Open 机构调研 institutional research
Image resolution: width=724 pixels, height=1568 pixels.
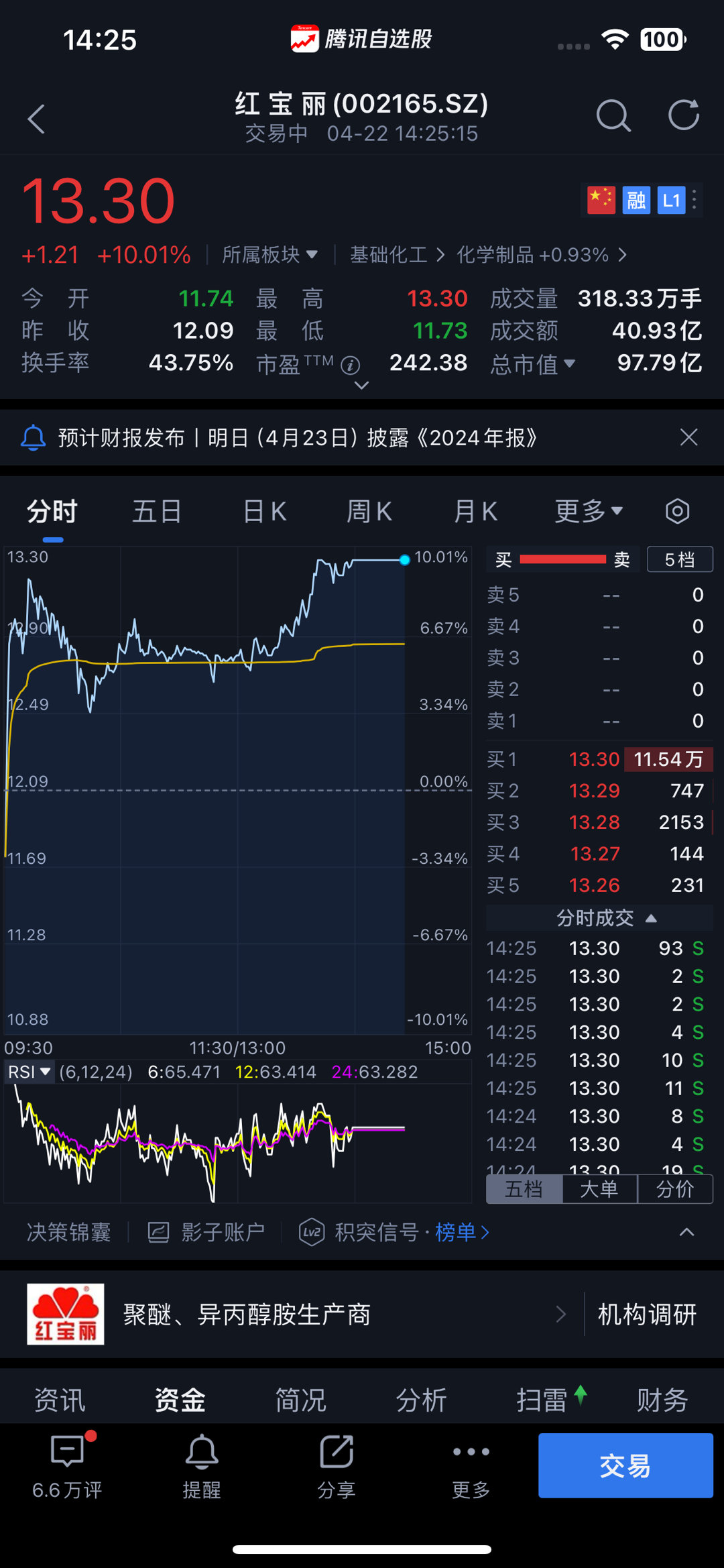(x=648, y=1314)
